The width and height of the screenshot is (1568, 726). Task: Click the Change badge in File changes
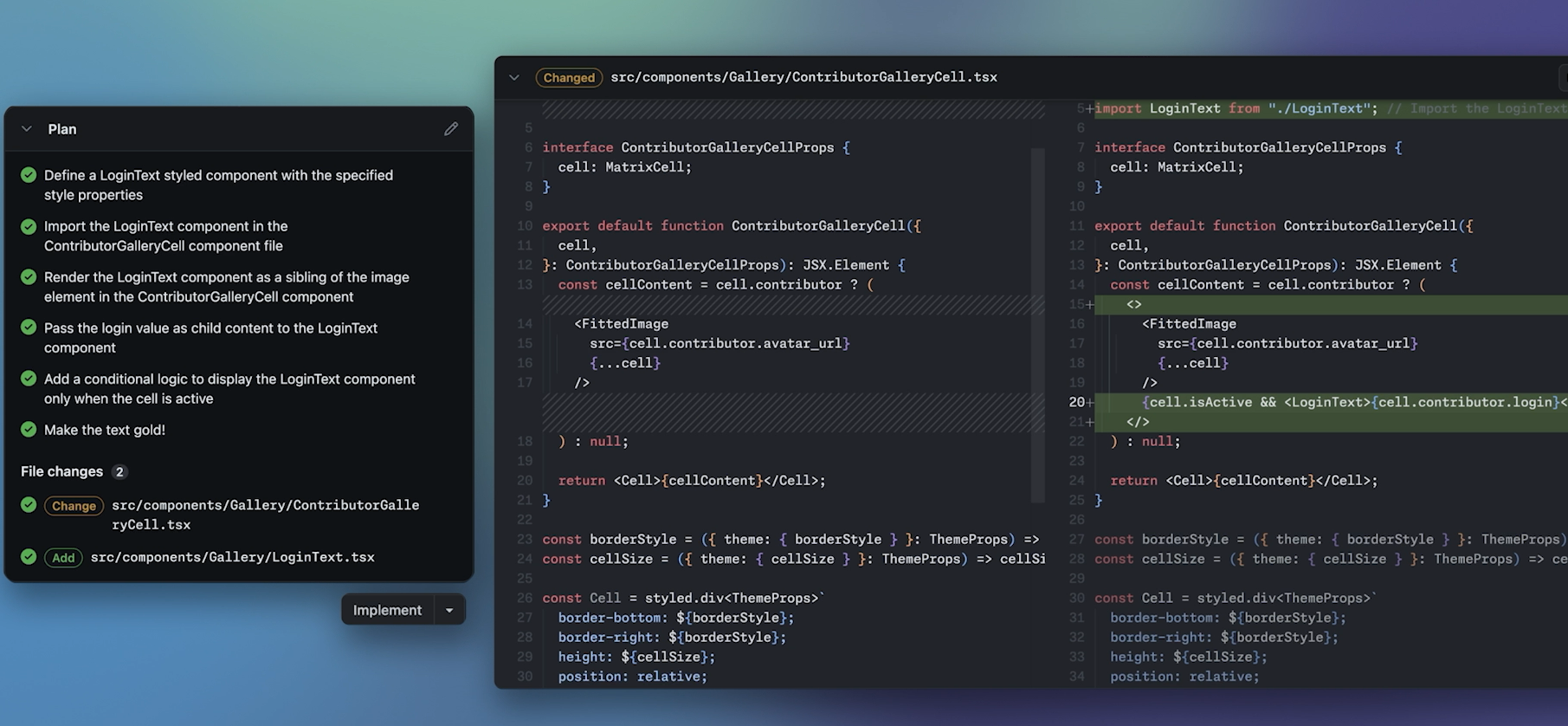coord(74,506)
